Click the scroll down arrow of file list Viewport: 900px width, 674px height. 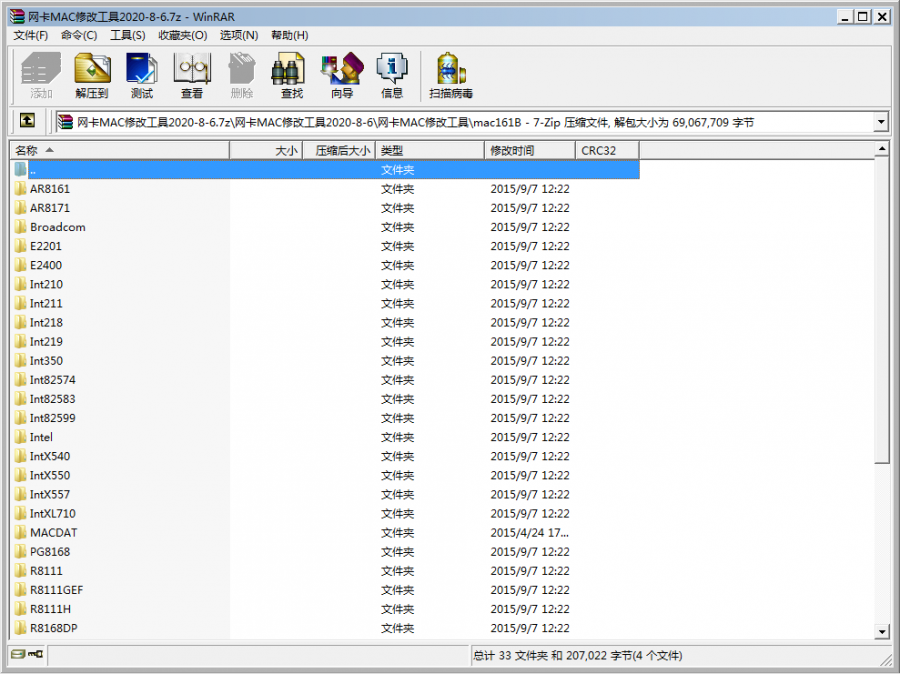tap(882, 632)
